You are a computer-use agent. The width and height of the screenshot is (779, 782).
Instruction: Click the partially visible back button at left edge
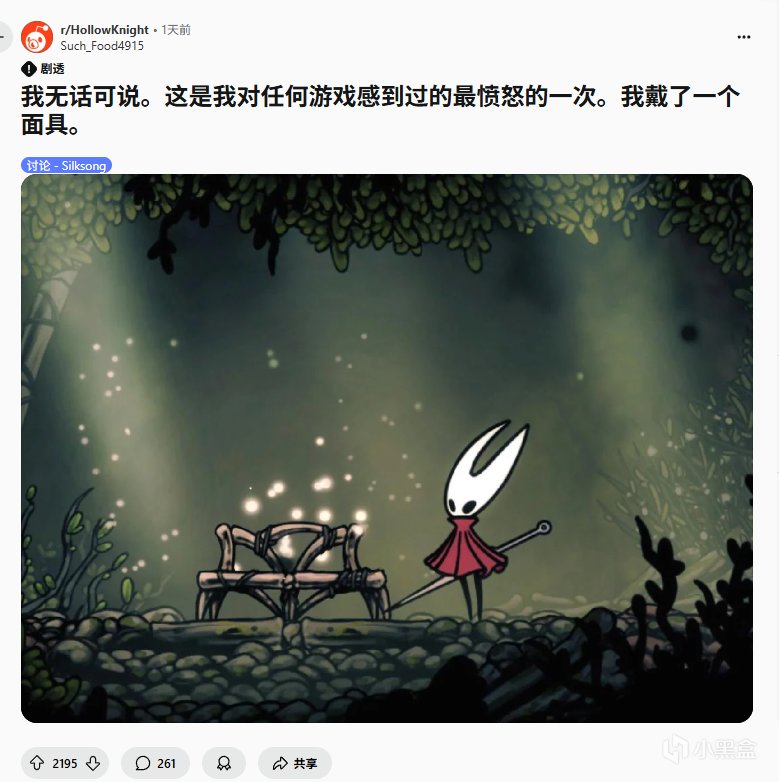pyautogui.click(x=4, y=37)
